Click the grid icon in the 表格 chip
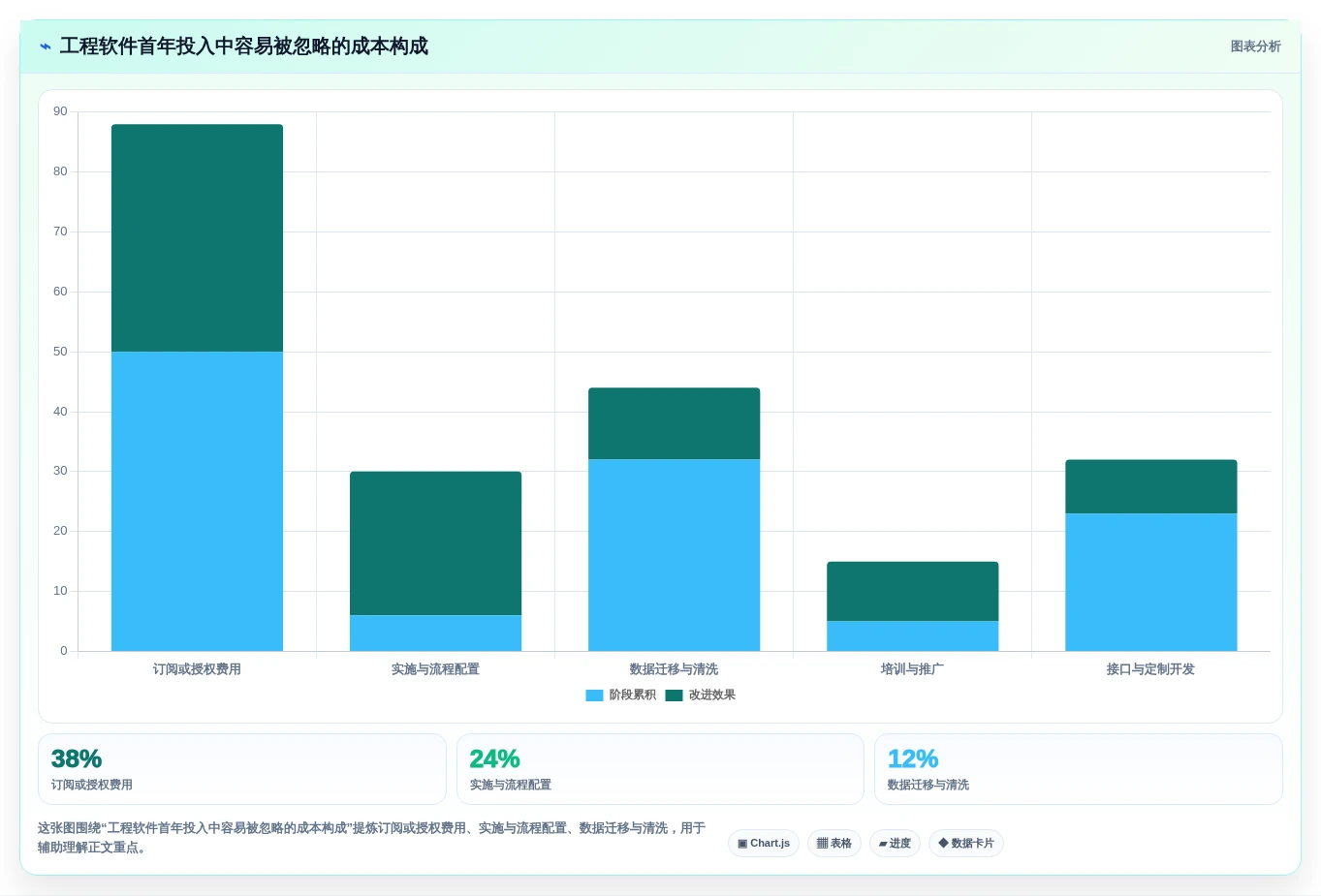Screen dimensions: 1321x896 coord(822,844)
